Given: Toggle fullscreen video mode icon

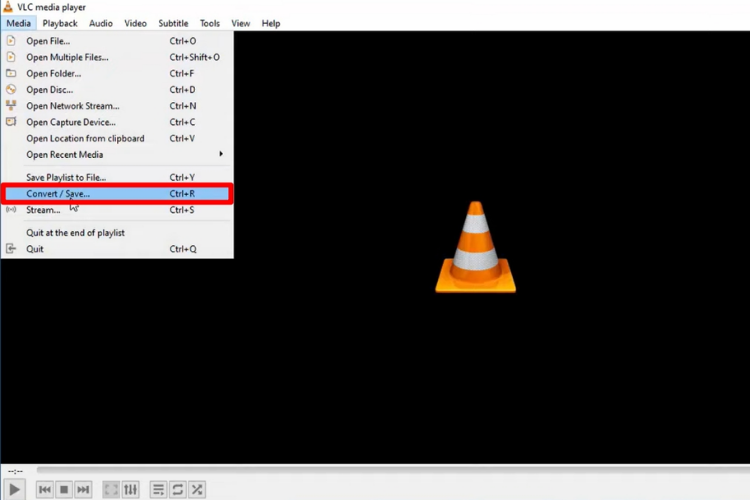Looking at the screenshot, I should pyautogui.click(x=111, y=489).
